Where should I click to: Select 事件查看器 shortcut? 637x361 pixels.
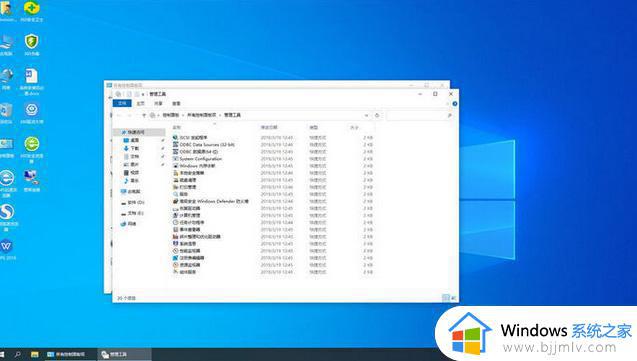(187, 229)
